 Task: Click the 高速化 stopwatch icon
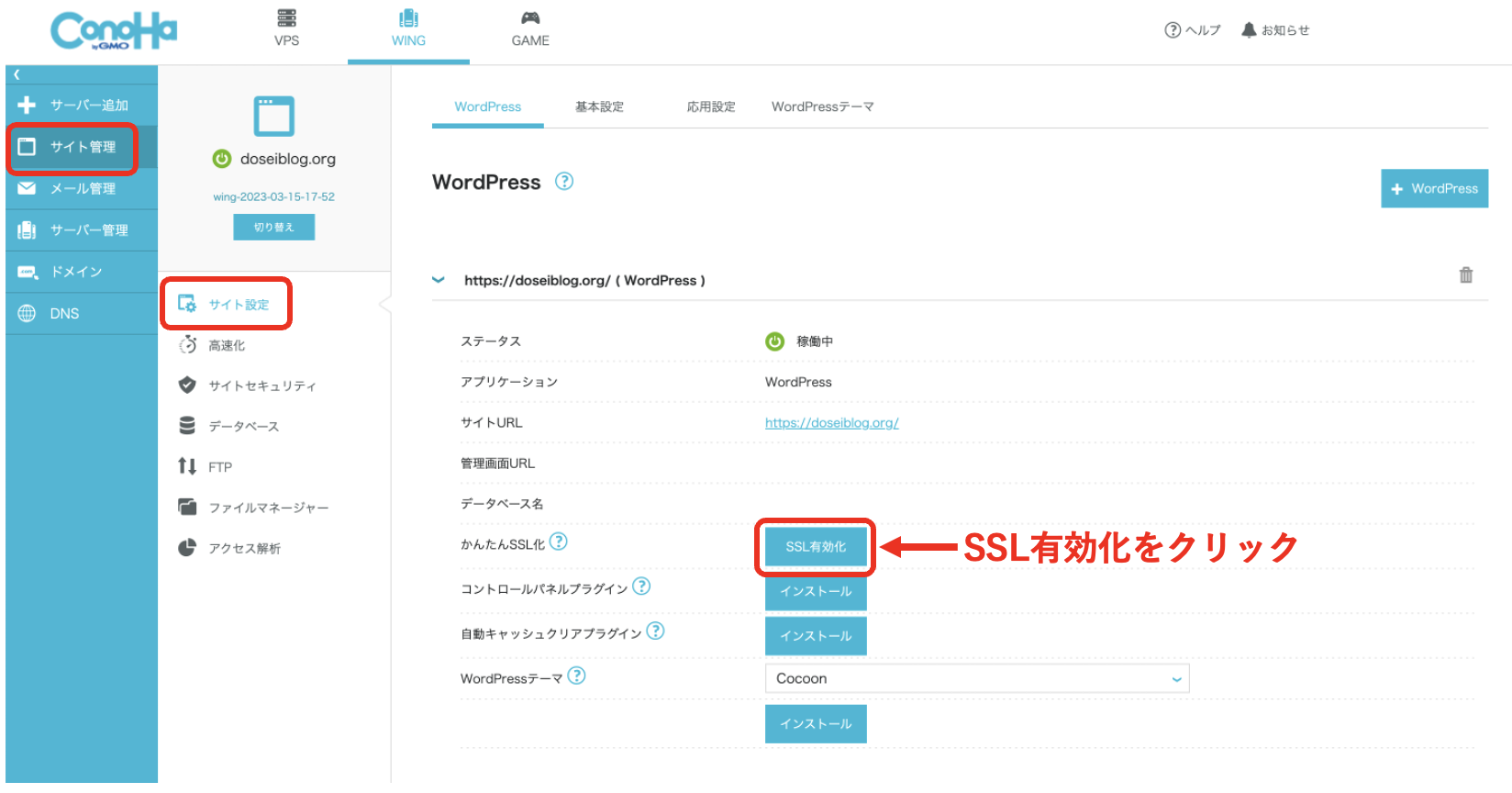coord(187,345)
